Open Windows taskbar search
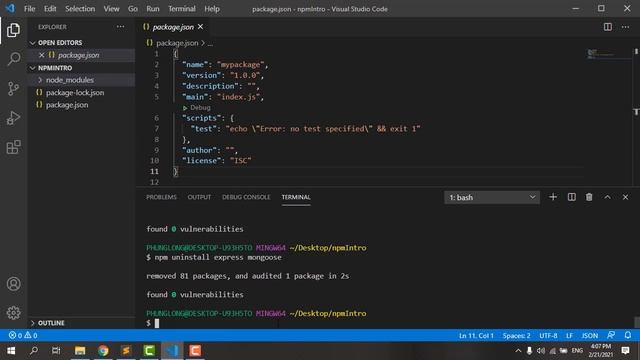Image resolution: width=640 pixels, height=360 pixels. [34, 351]
